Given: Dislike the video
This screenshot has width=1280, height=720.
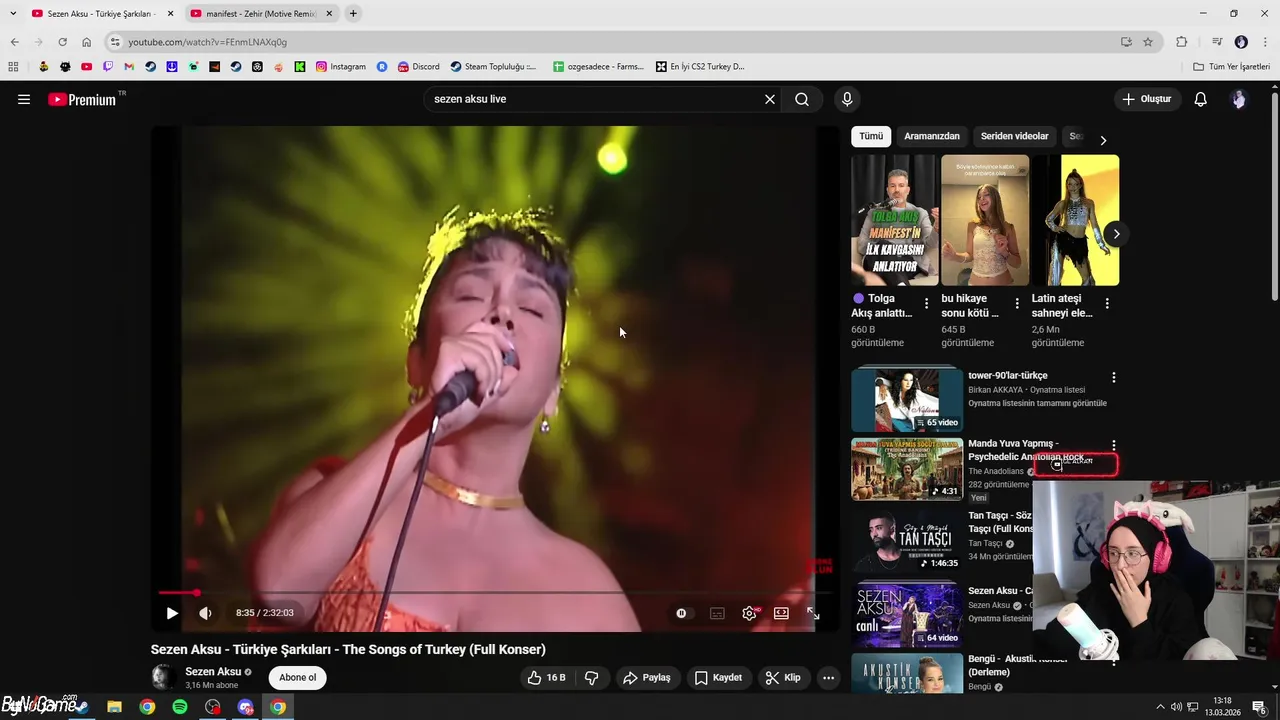Looking at the screenshot, I should point(591,677).
